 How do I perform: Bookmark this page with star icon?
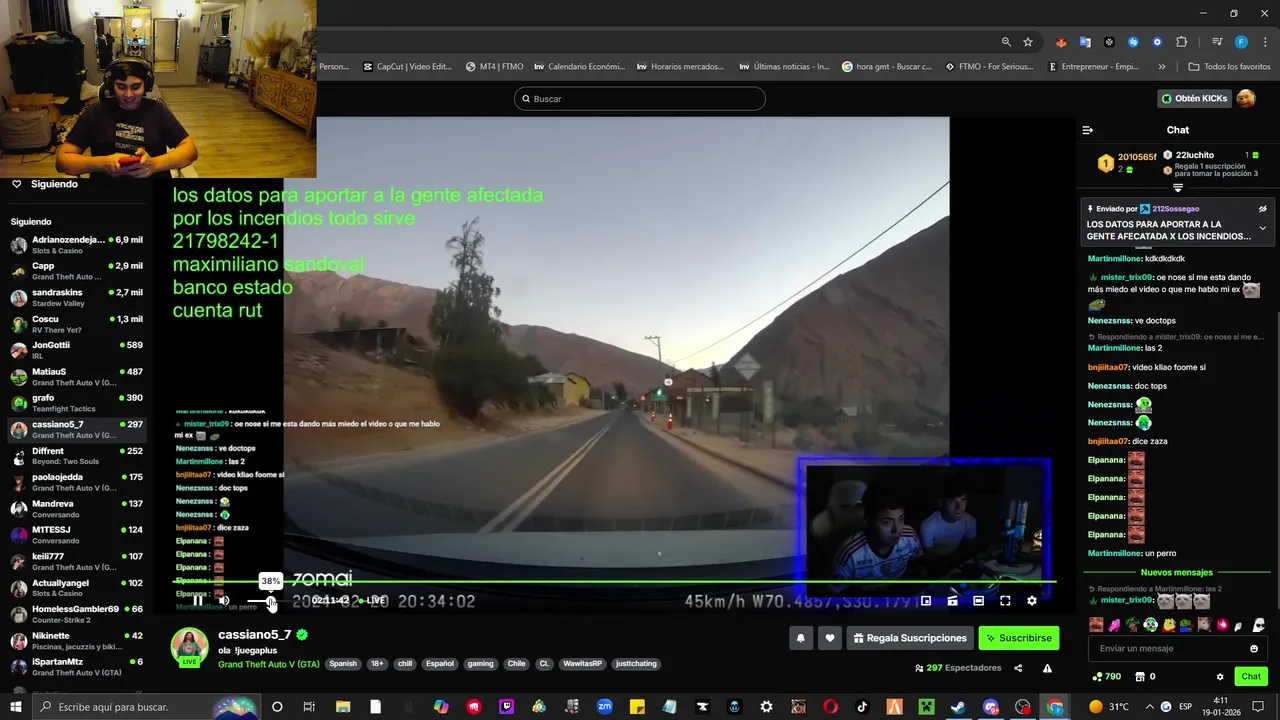(x=1028, y=42)
